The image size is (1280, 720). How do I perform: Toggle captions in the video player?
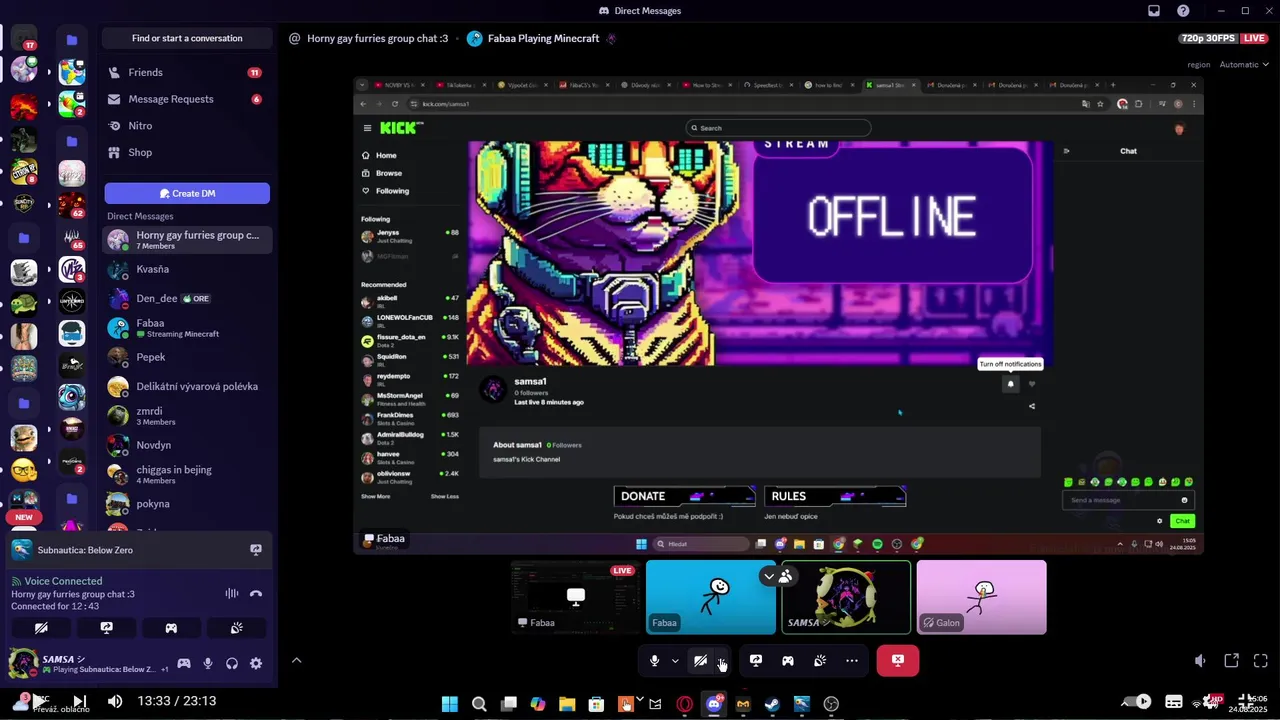(x=1174, y=701)
